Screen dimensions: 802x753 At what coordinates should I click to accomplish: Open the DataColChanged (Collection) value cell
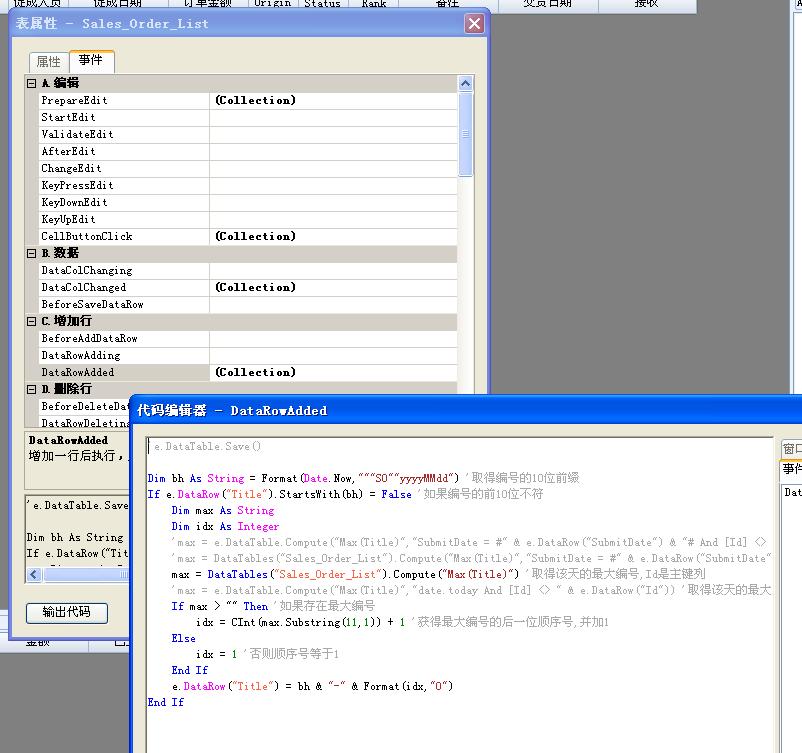click(333, 287)
